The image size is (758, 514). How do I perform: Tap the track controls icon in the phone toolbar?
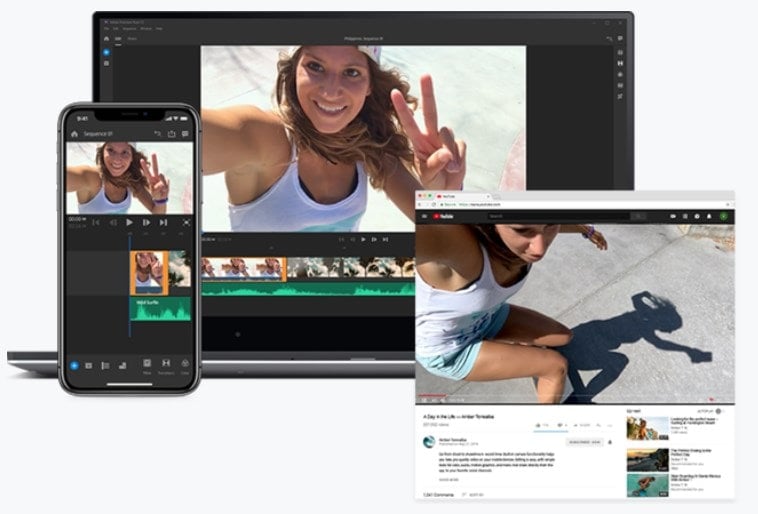(x=105, y=366)
